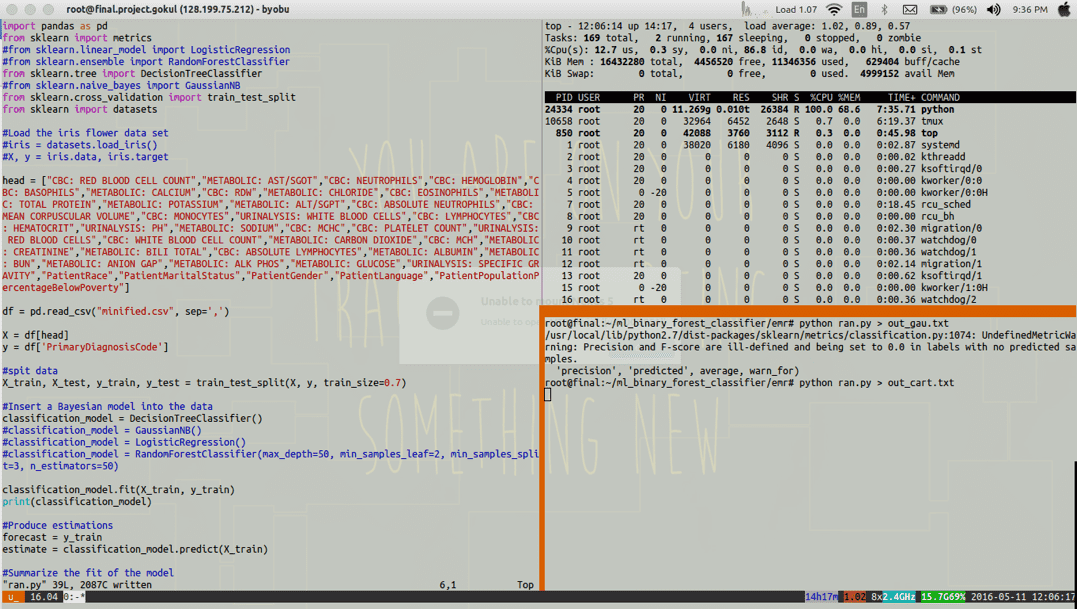Click the 'Load 1.07' indicator text
The width and height of the screenshot is (1077, 609).
pos(796,10)
